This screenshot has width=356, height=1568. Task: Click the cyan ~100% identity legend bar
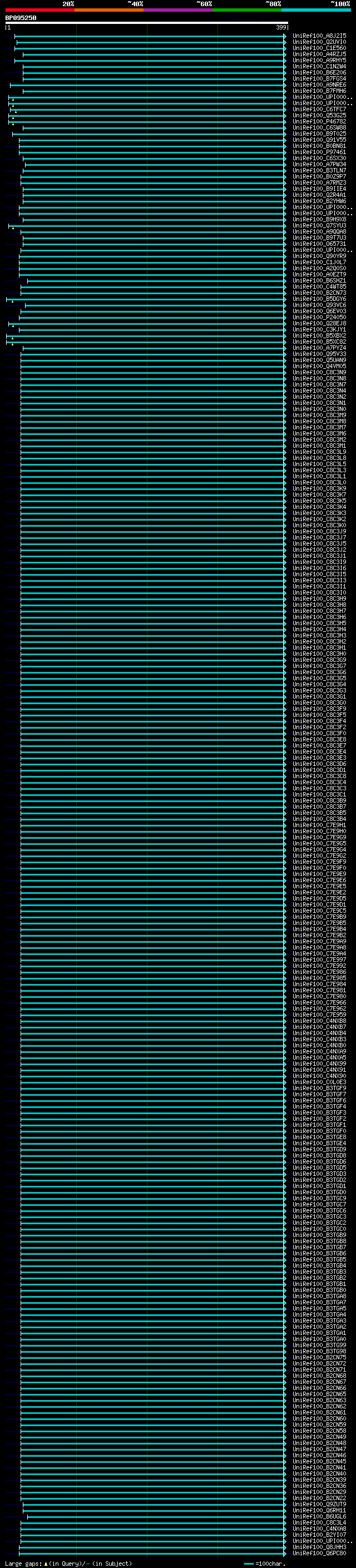(x=316, y=11)
